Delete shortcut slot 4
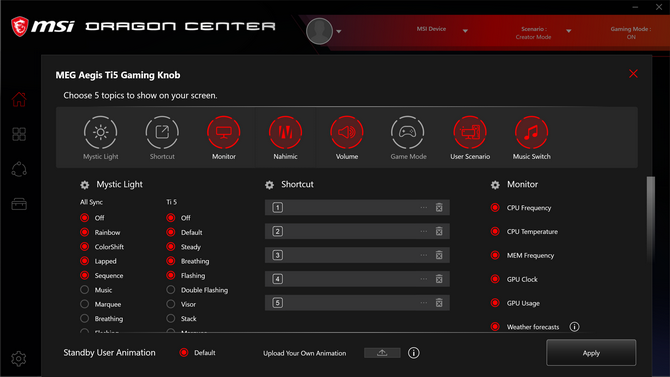 tap(439, 279)
